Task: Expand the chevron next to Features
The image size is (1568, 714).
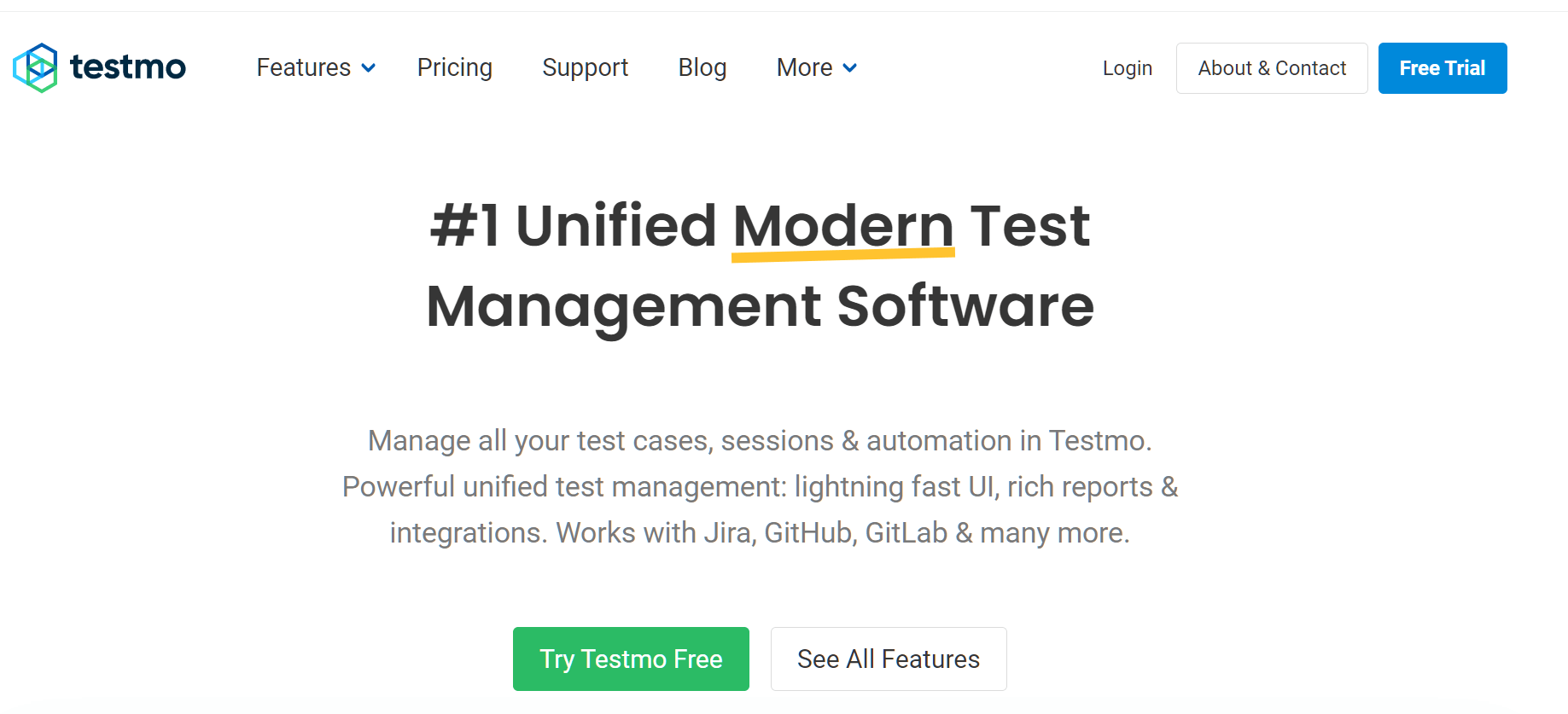Action: (x=369, y=68)
